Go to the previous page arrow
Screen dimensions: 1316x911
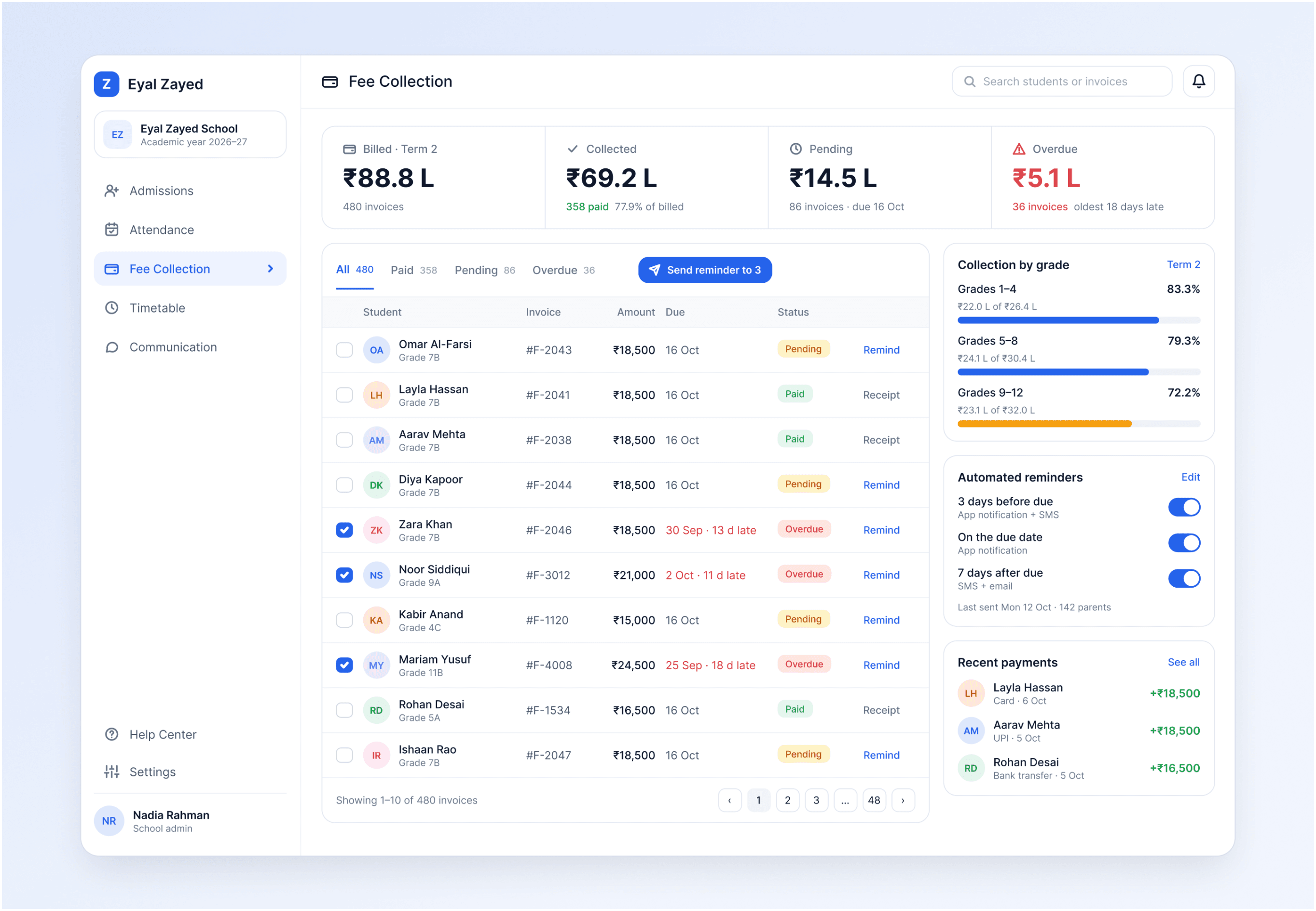729,801
